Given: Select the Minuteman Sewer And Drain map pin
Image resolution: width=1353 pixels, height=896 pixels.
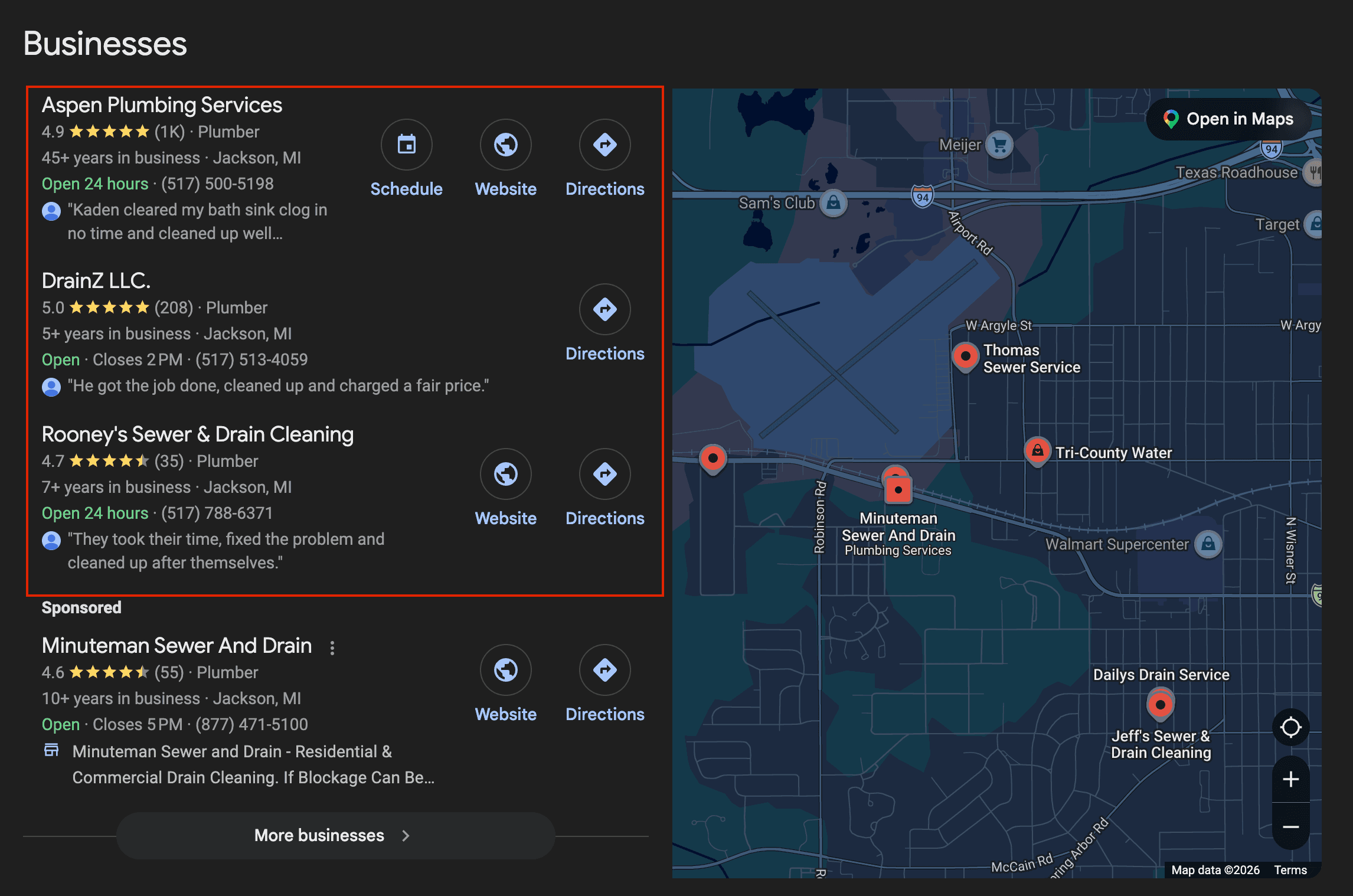Looking at the screenshot, I should 898,490.
